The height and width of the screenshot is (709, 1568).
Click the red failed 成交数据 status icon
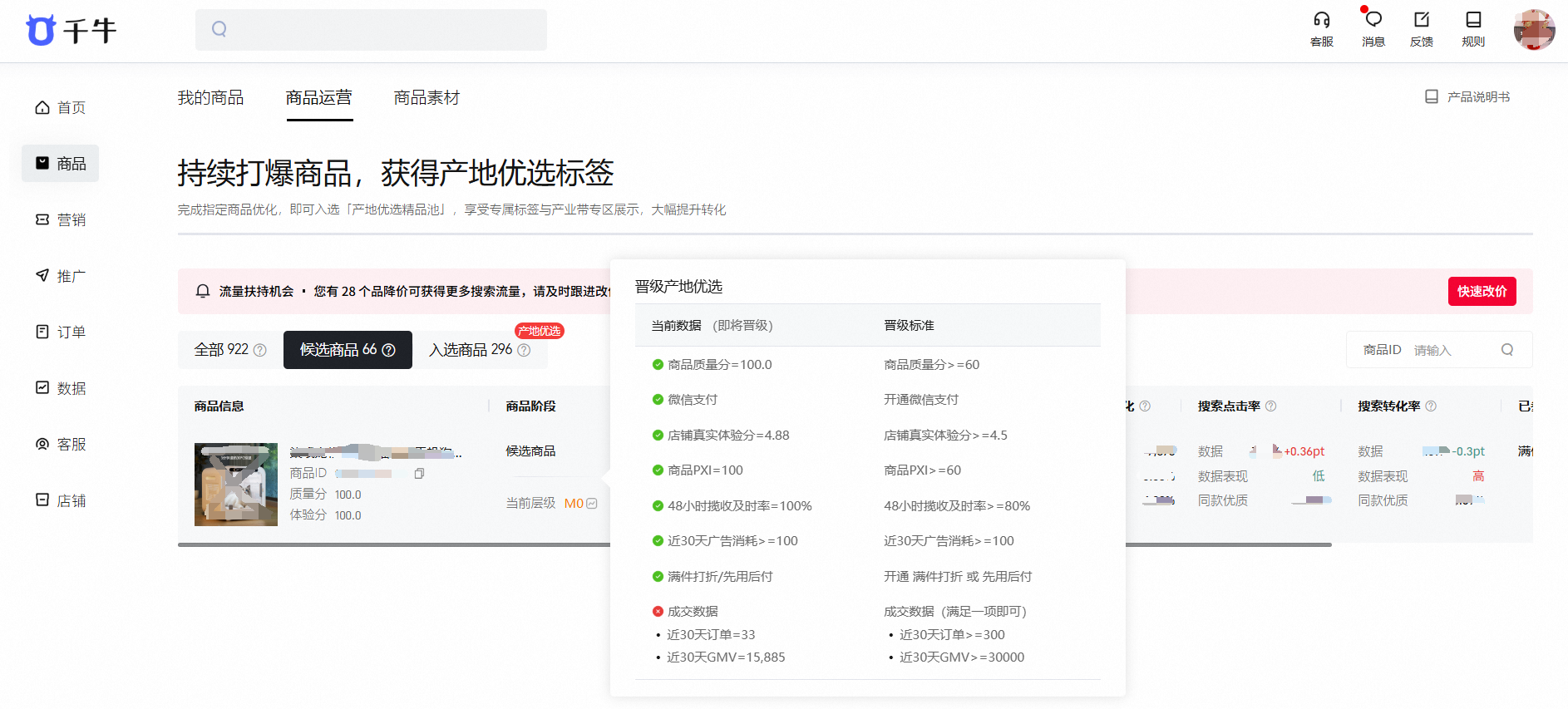click(x=658, y=612)
